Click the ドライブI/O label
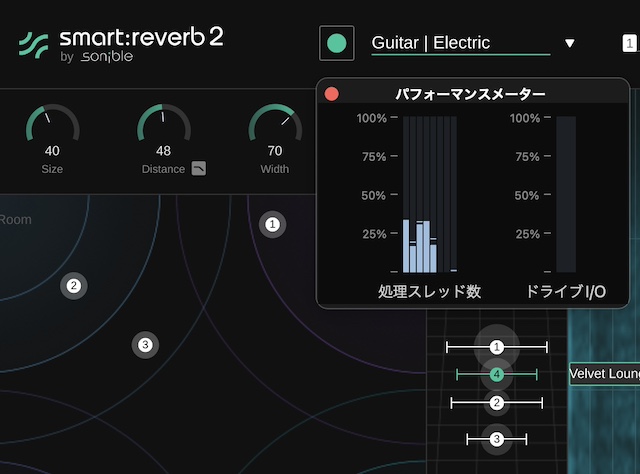Screen dimensions: 640x474 [566, 291]
